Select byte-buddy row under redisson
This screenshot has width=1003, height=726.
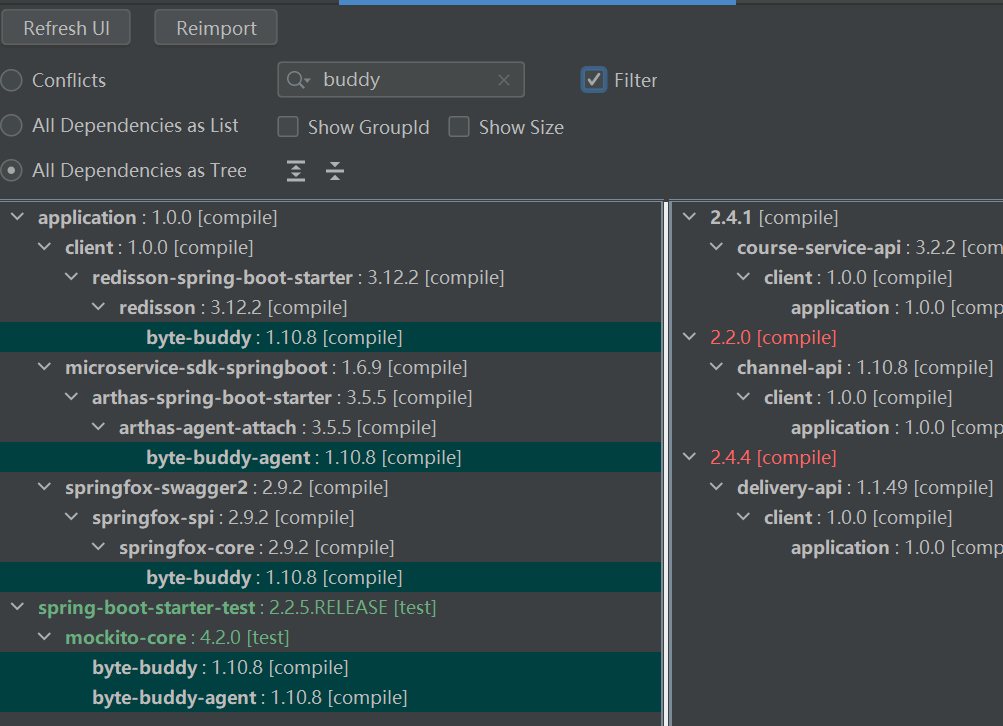coord(330,337)
